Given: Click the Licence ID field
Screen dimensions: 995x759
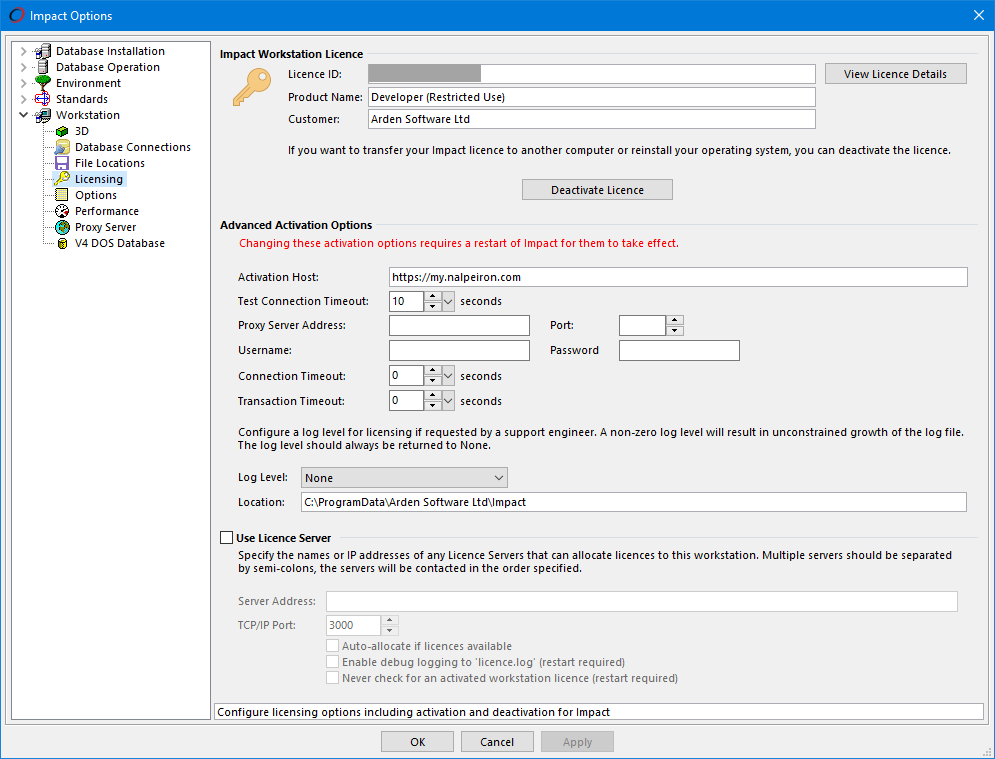Looking at the screenshot, I should click(591, 74).
